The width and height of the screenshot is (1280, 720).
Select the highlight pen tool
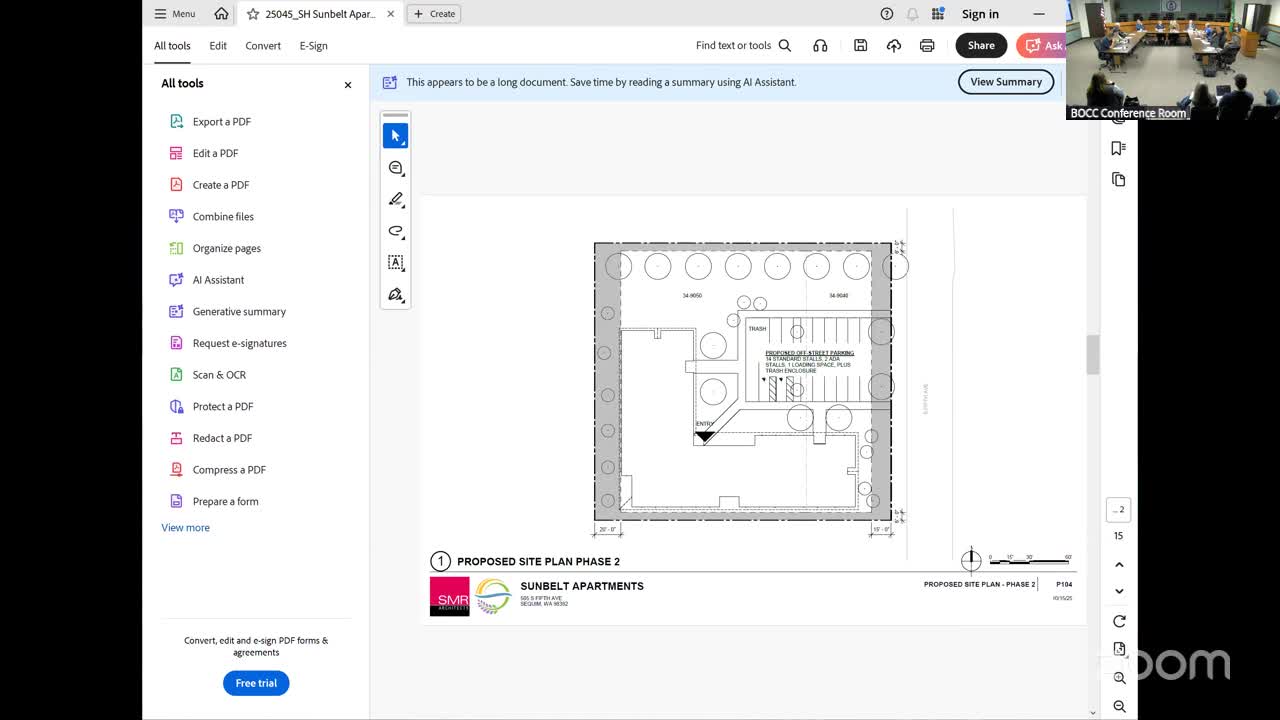(x=395, y=200)
